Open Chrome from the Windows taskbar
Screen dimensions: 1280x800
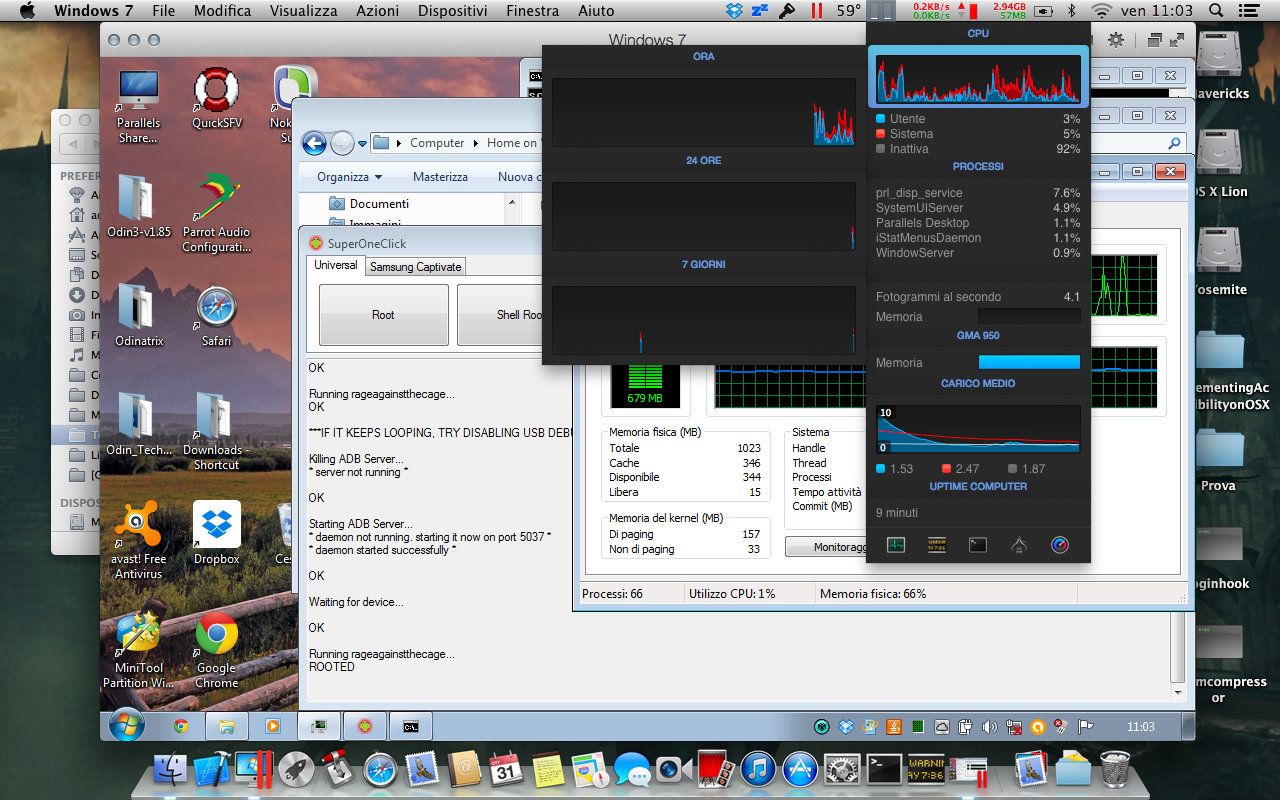[181, 727]
